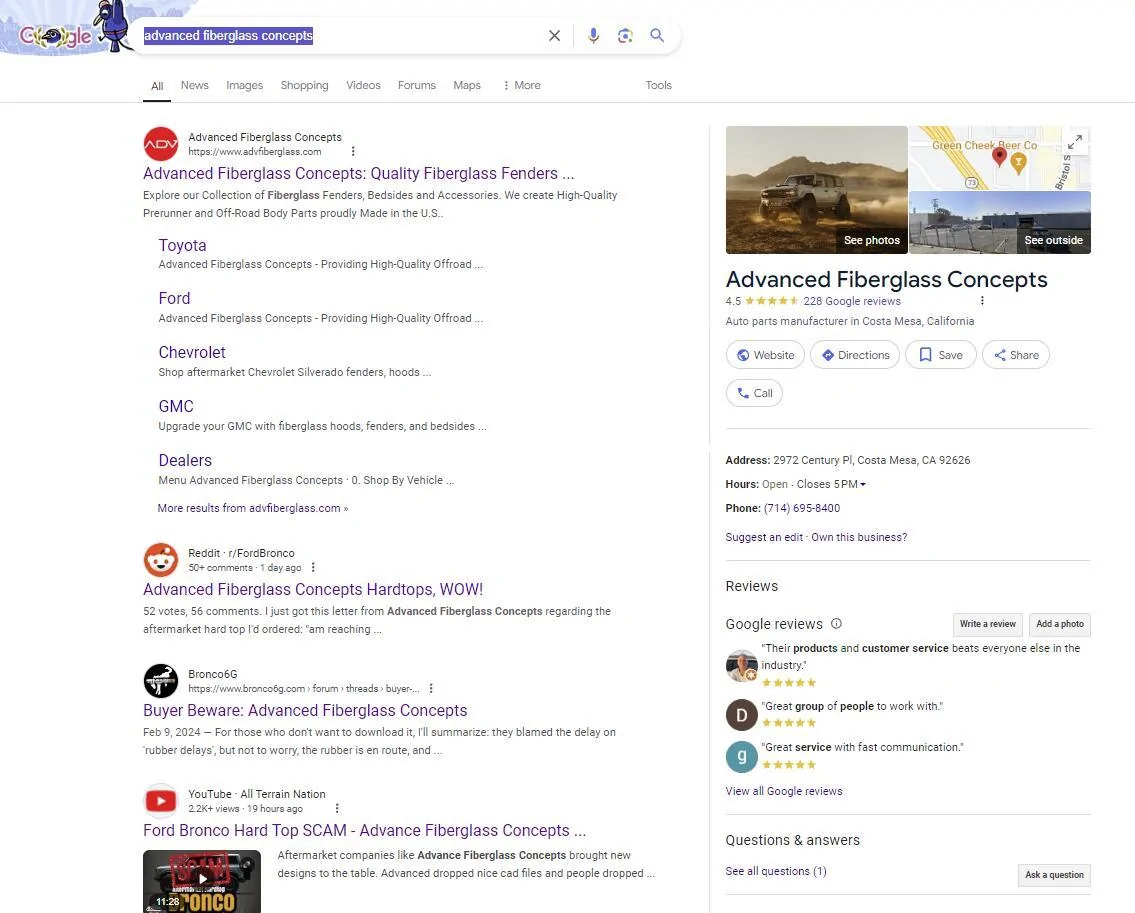
Task: Click the magnifying glass search icon
Action: [x=657, y=35]
